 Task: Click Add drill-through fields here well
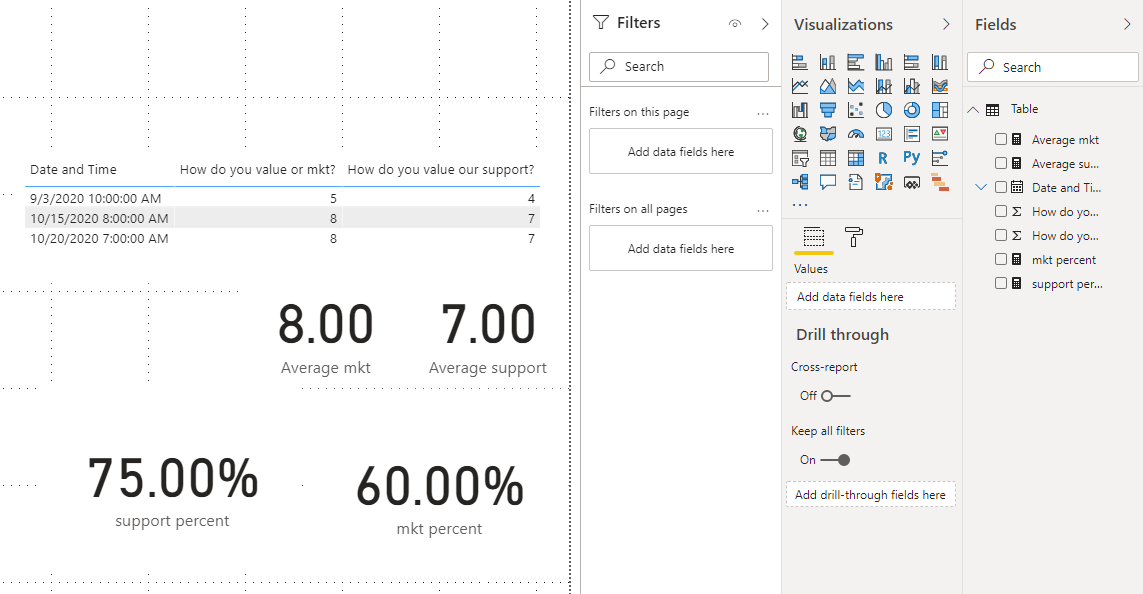[870, 494]
